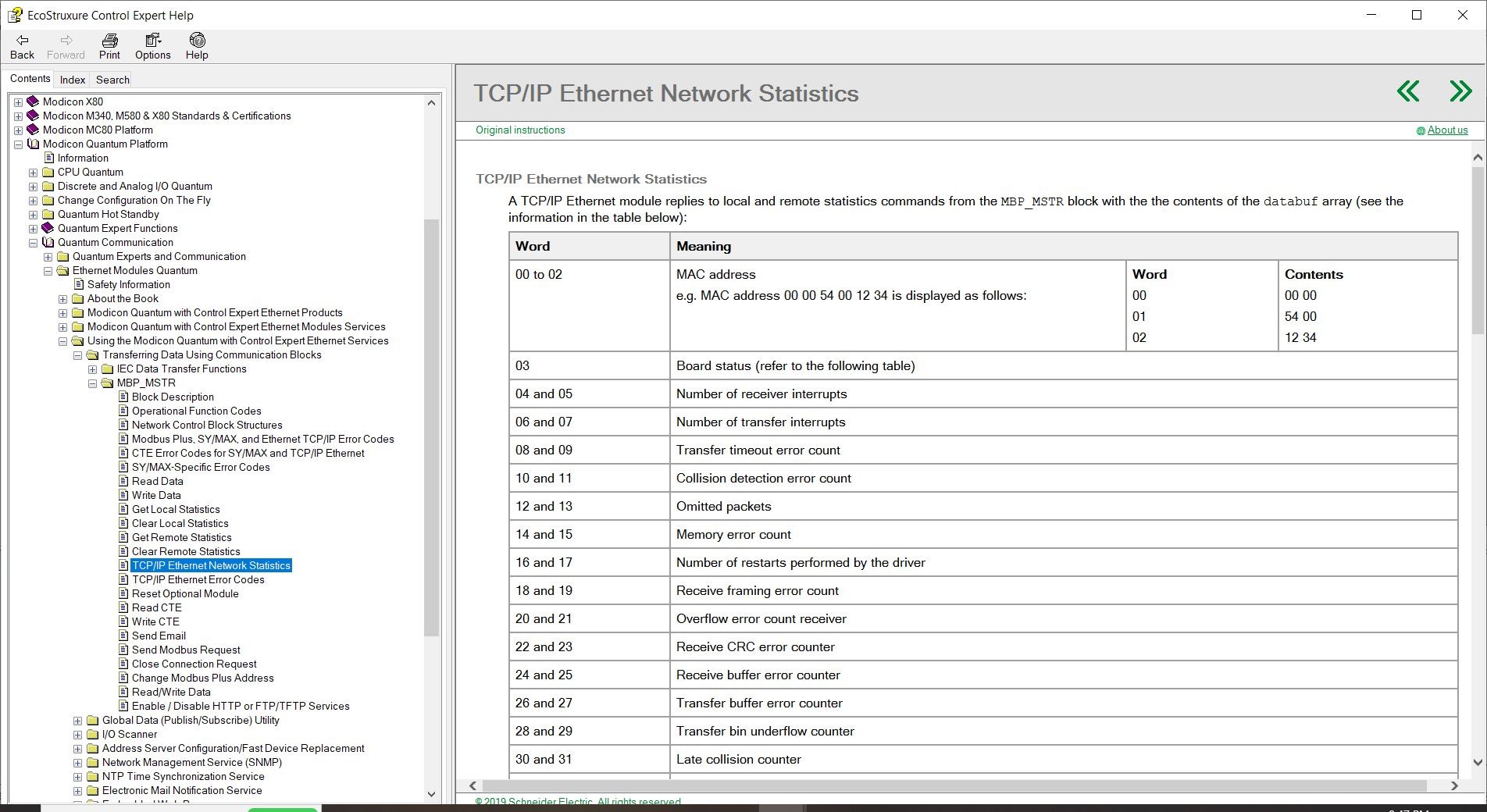Click the content pane scroll down arrow
Viewport: 1487px width, 812px height.
point(1478,763)
